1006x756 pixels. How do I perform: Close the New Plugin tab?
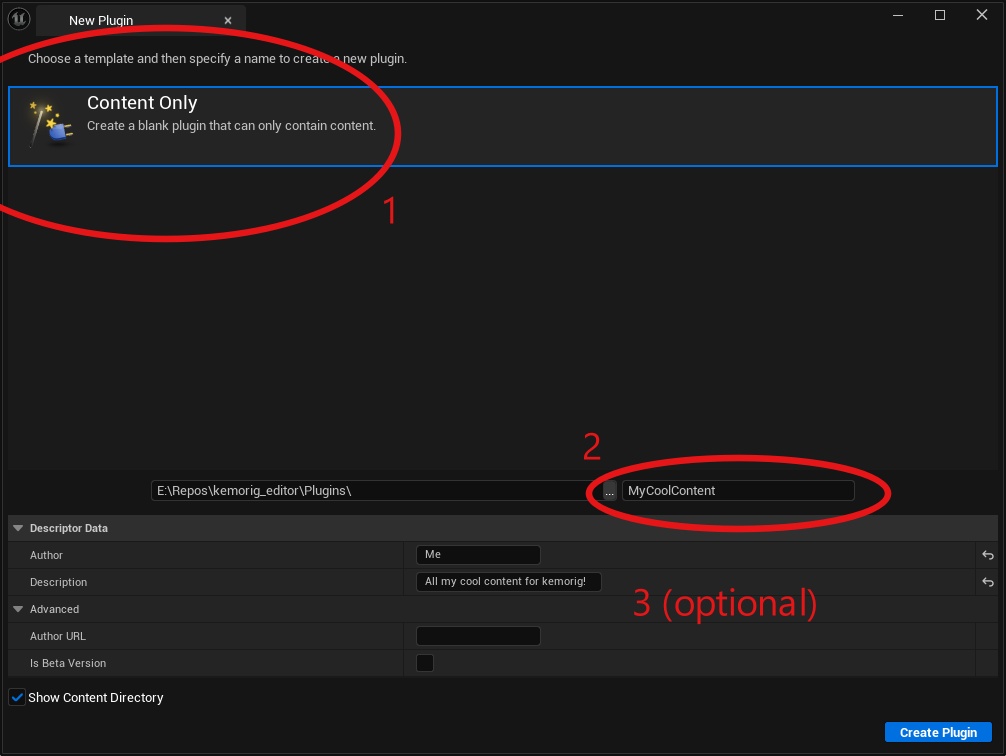click(x=228, y=21)
